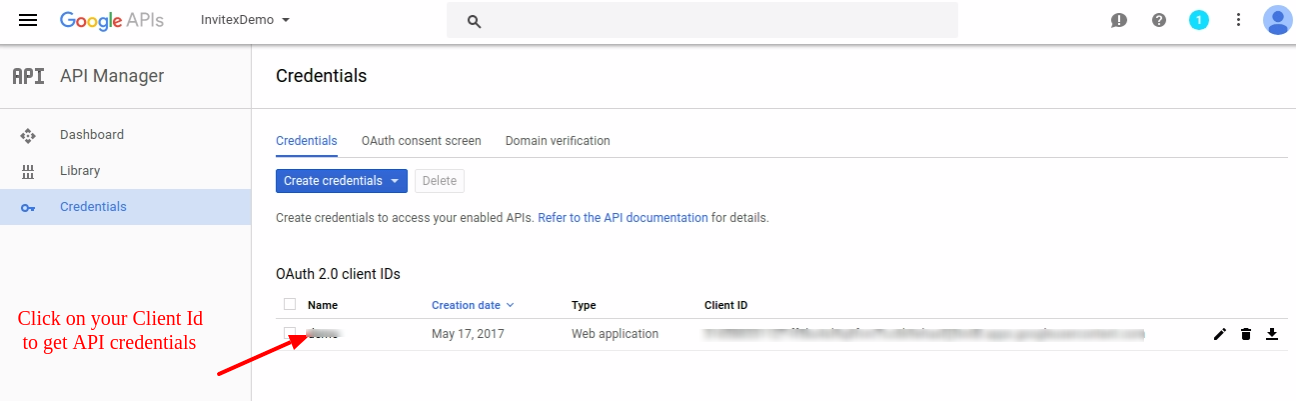Open the Refer to the API documentation link
Screen dimensions: 1296x401
point(622,217)
